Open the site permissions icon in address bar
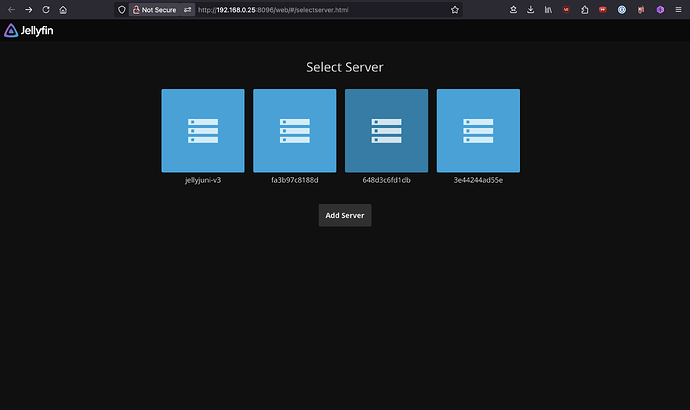The width and height of the screenshot is (690, 410). coord(187,10)
